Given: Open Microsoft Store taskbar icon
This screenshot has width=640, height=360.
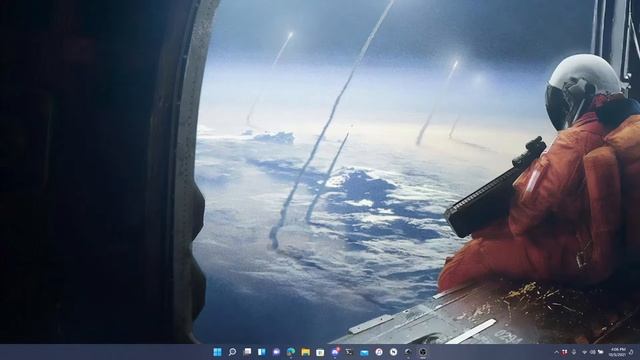Looking at the screenshot, I should click(x=320, y=352).
